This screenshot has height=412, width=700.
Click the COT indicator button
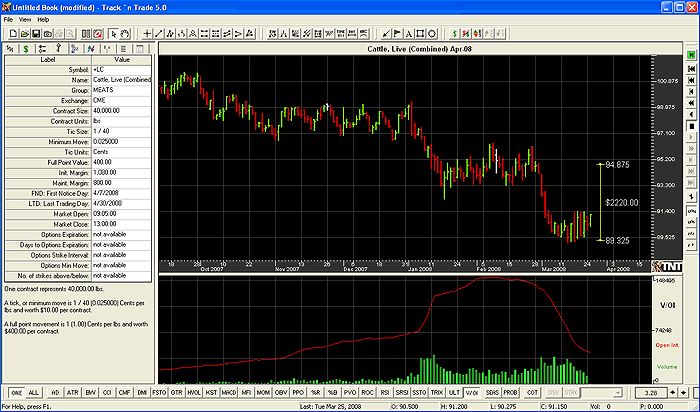tap(532, 393)
